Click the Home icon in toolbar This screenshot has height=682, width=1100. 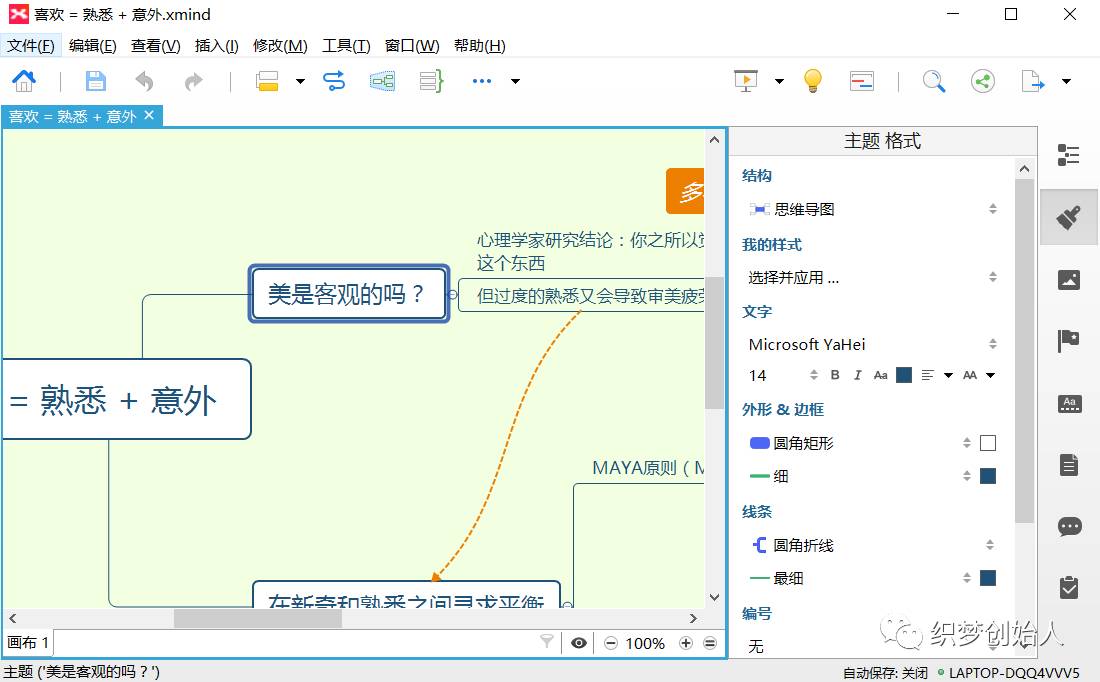(24, 81)
